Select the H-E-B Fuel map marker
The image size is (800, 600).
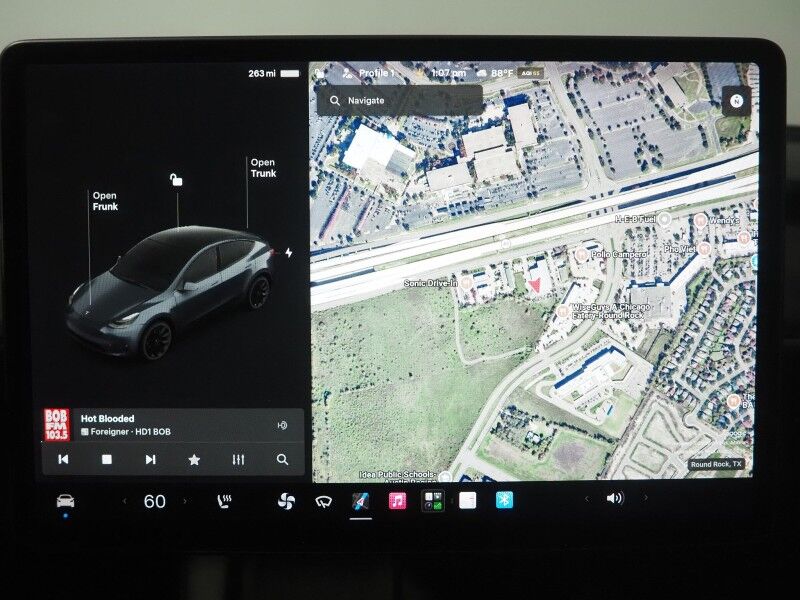664,219
